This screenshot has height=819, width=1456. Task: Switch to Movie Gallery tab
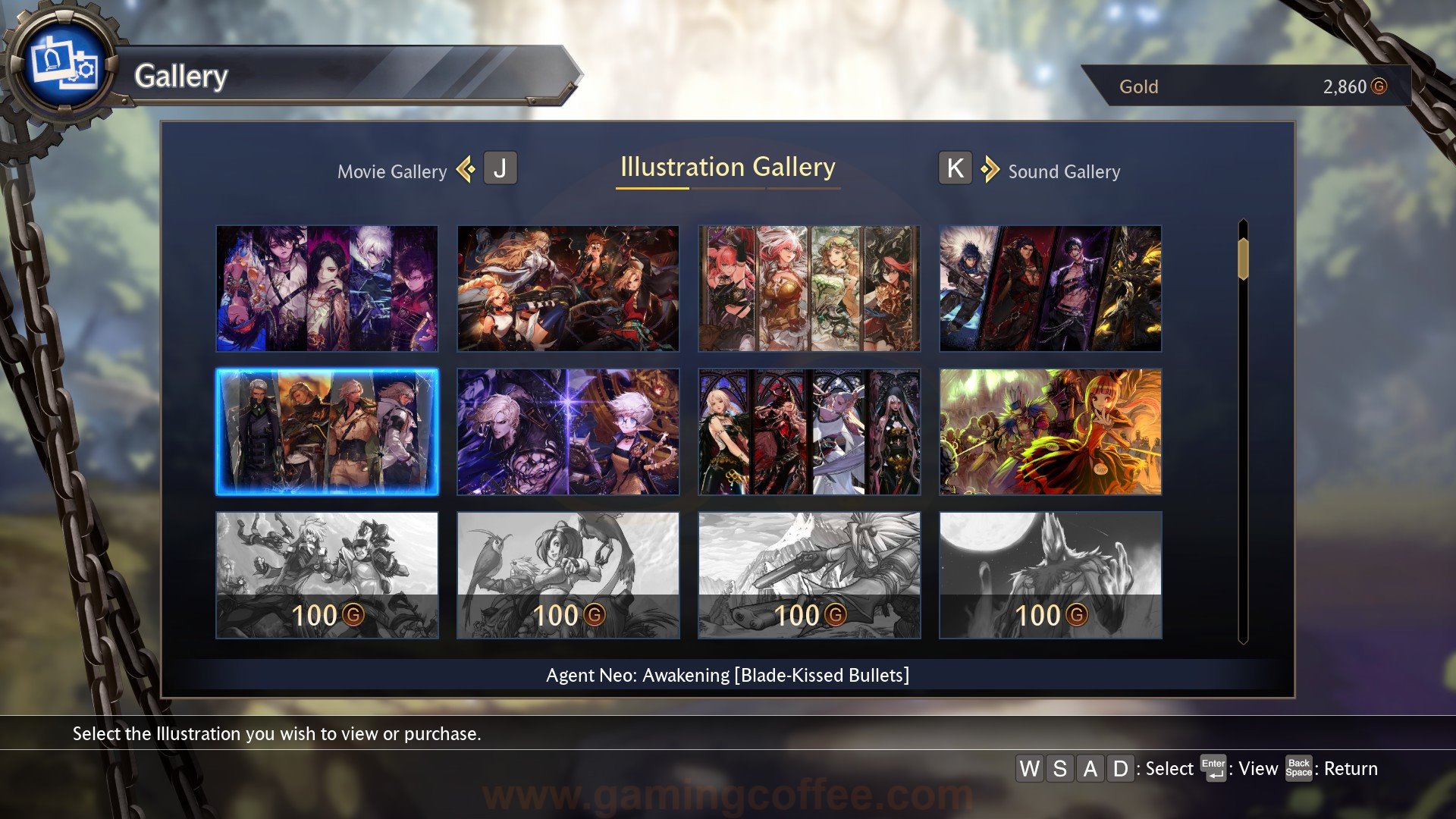[x=392, y=171]
